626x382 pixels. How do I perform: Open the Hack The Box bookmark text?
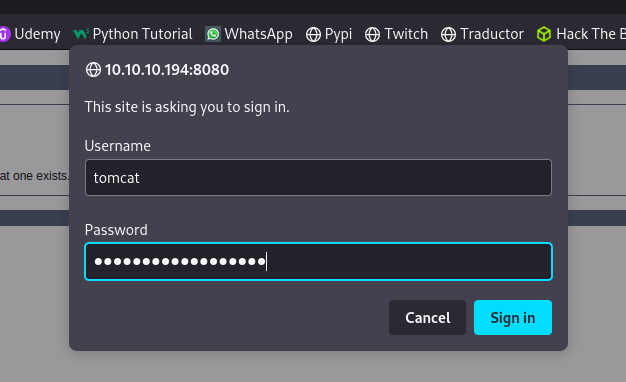tap(591, 34)
